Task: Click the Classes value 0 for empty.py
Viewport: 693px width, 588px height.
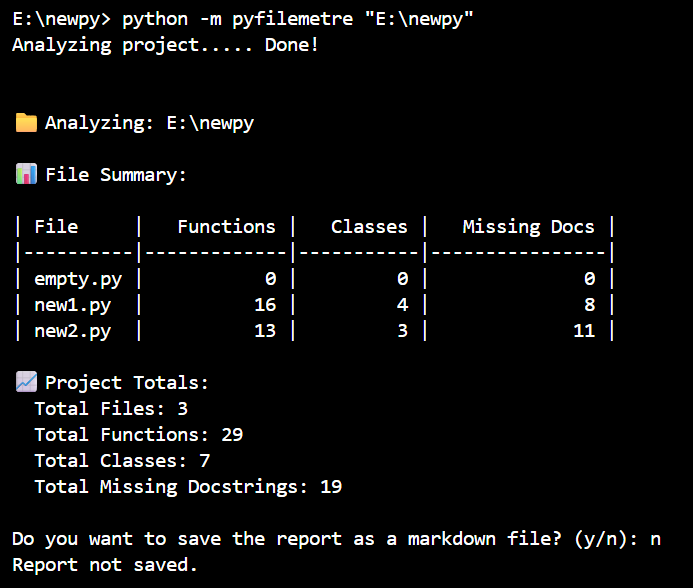Action: coord(402,279)
